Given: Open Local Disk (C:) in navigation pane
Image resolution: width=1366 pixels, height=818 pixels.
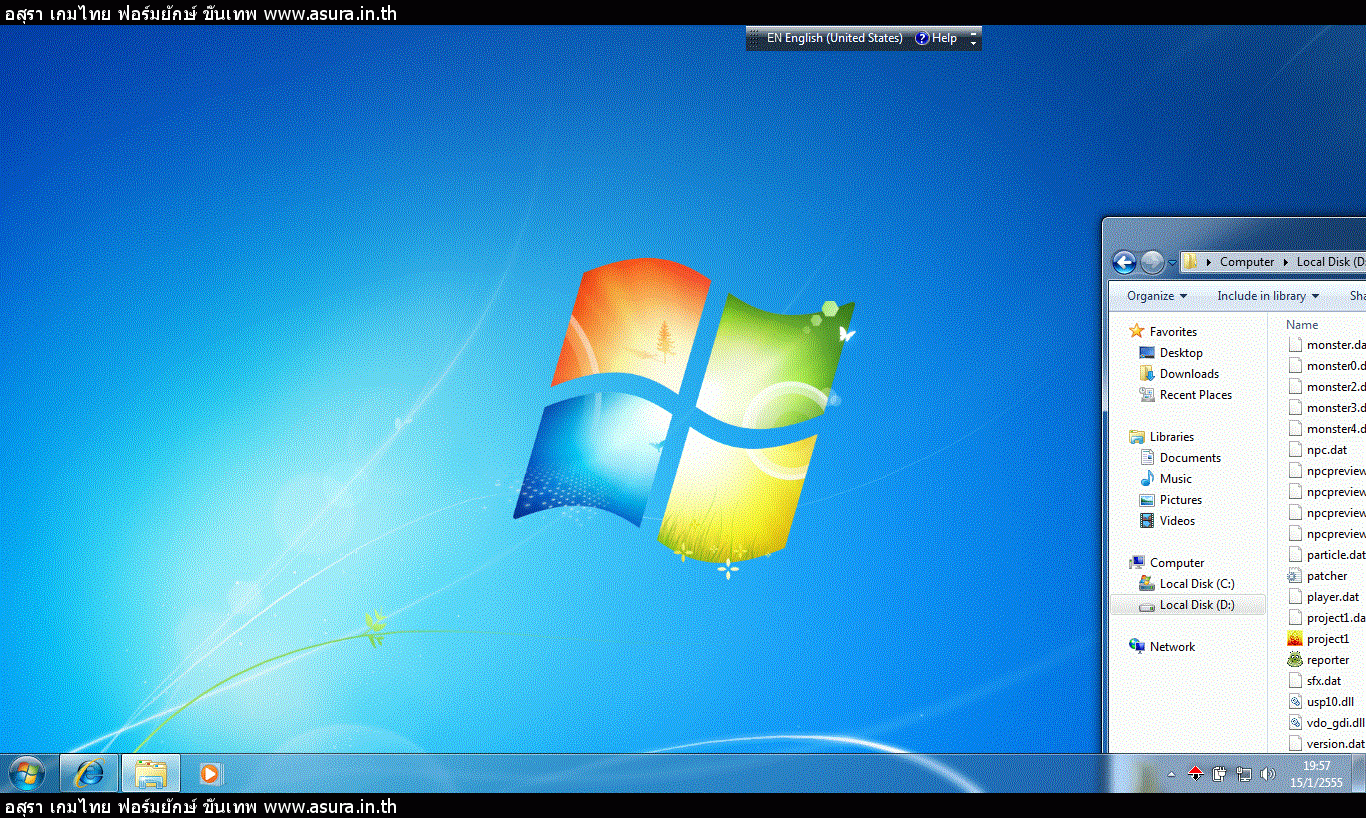Looking at the screenshot, I should pyautogui.click(x=1196, y=584).
